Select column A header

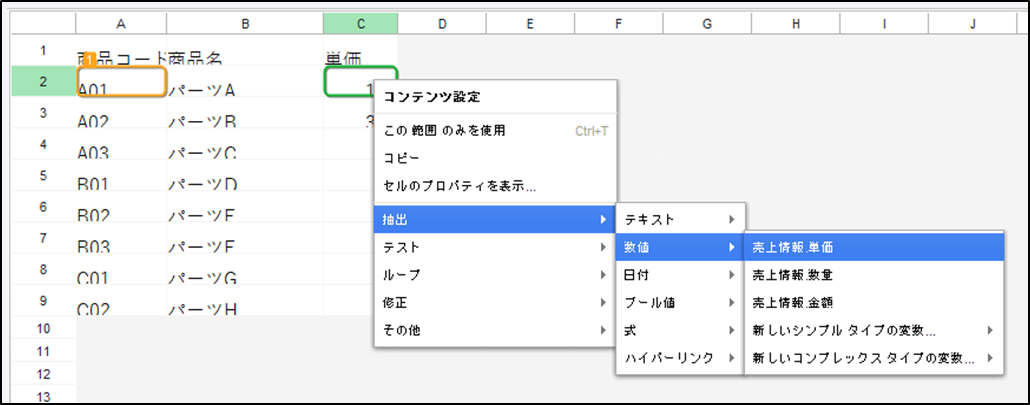[x=121, y=24]
